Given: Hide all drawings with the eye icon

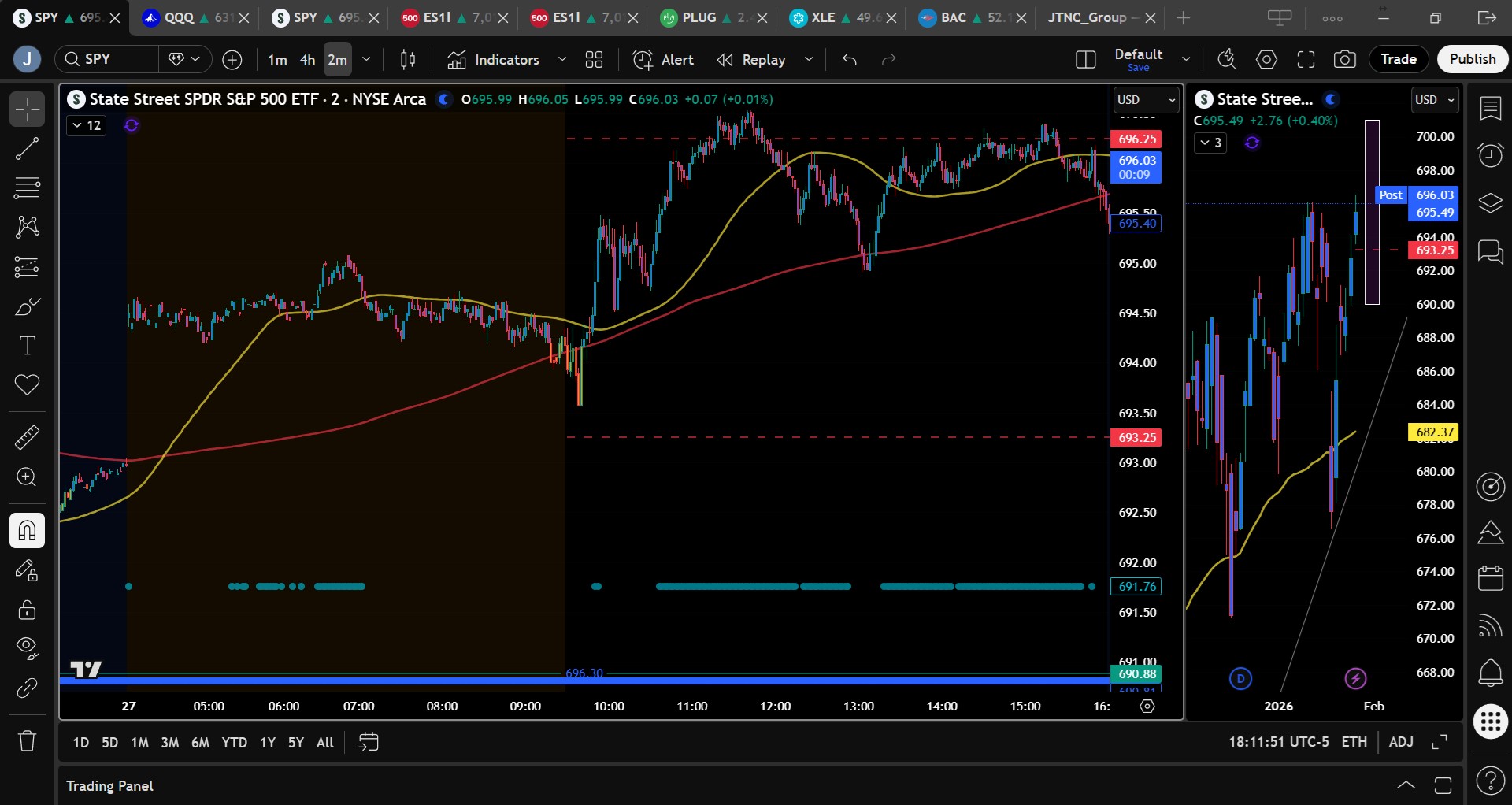Looking at the screenshot, I should [x=27, y=648].
